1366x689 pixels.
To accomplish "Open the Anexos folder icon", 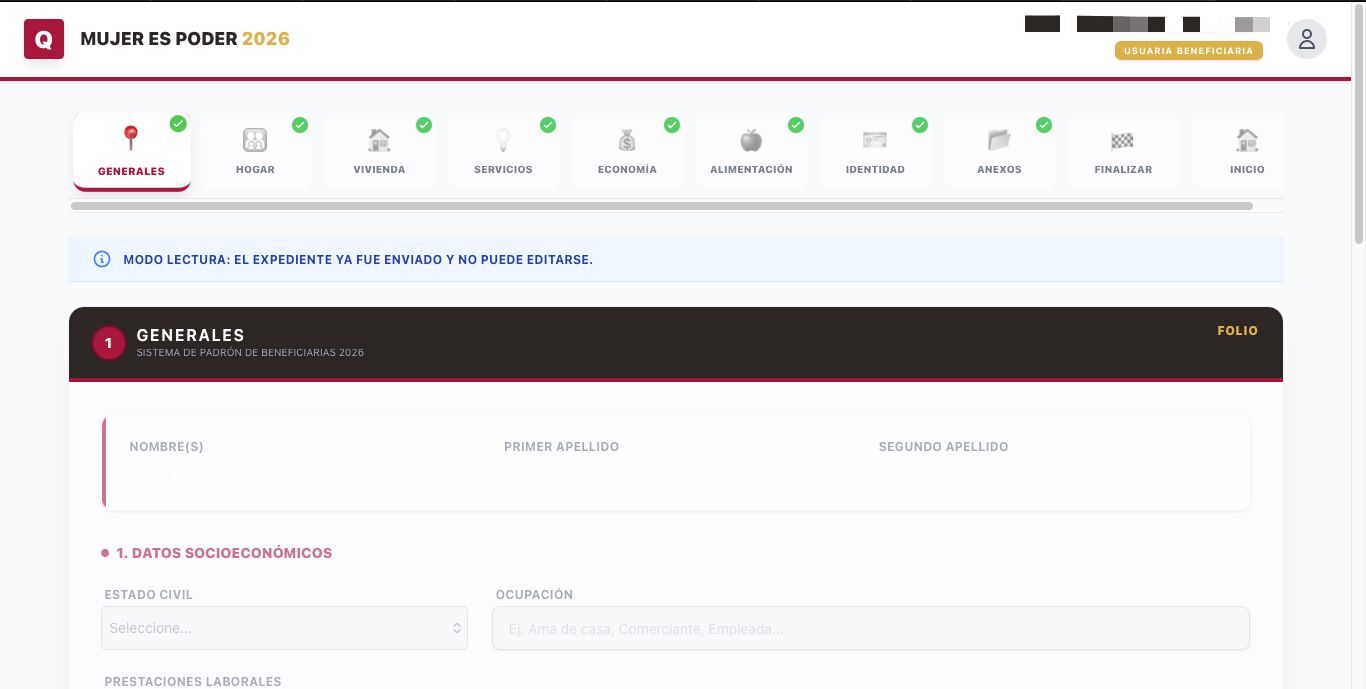I will [999, 140].
